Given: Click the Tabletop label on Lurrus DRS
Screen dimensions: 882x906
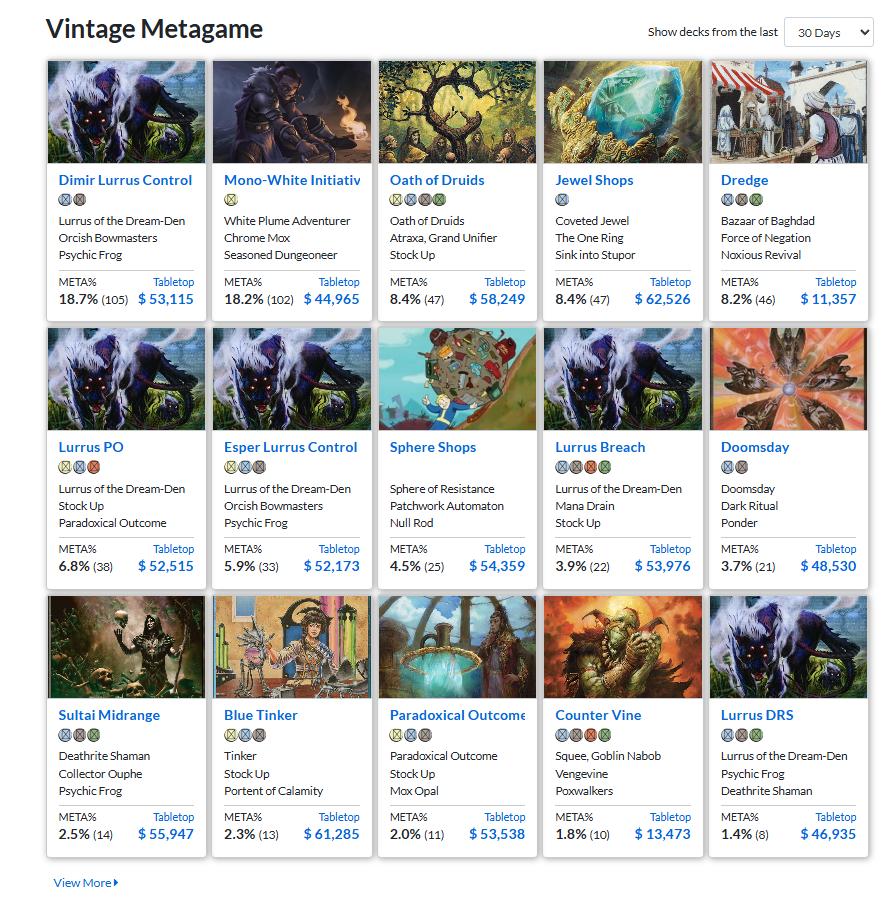Looking at the screenshot, I should (x=835, y=817).
